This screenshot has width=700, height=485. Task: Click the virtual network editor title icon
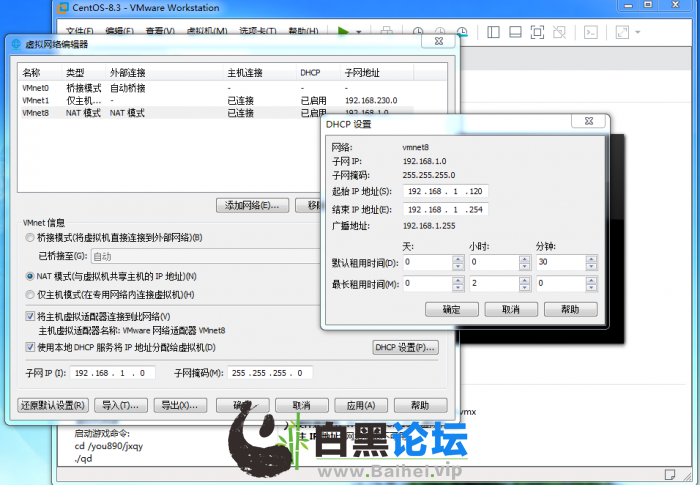tap(13, 44)
